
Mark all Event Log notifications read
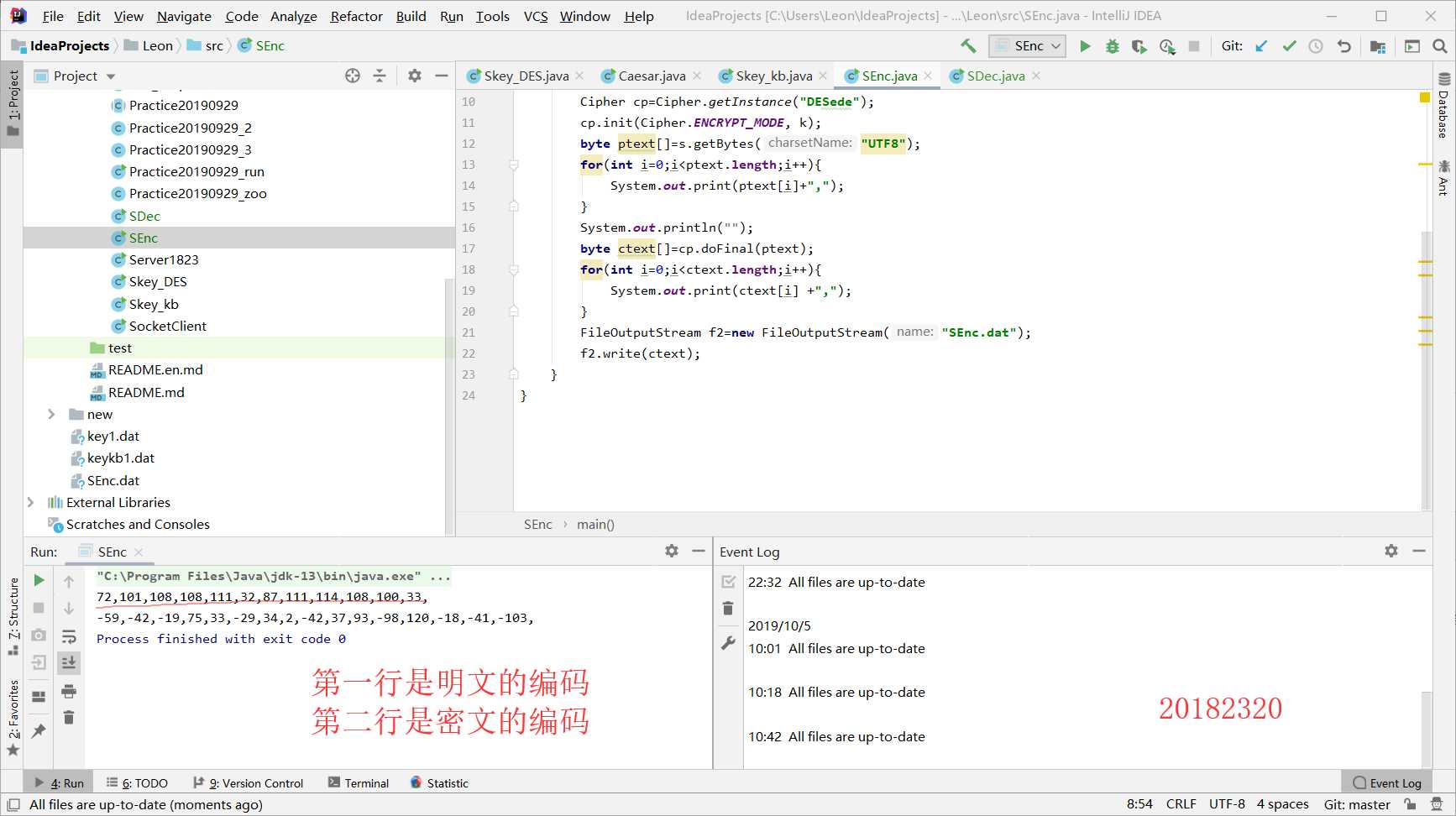coord(728,581)
